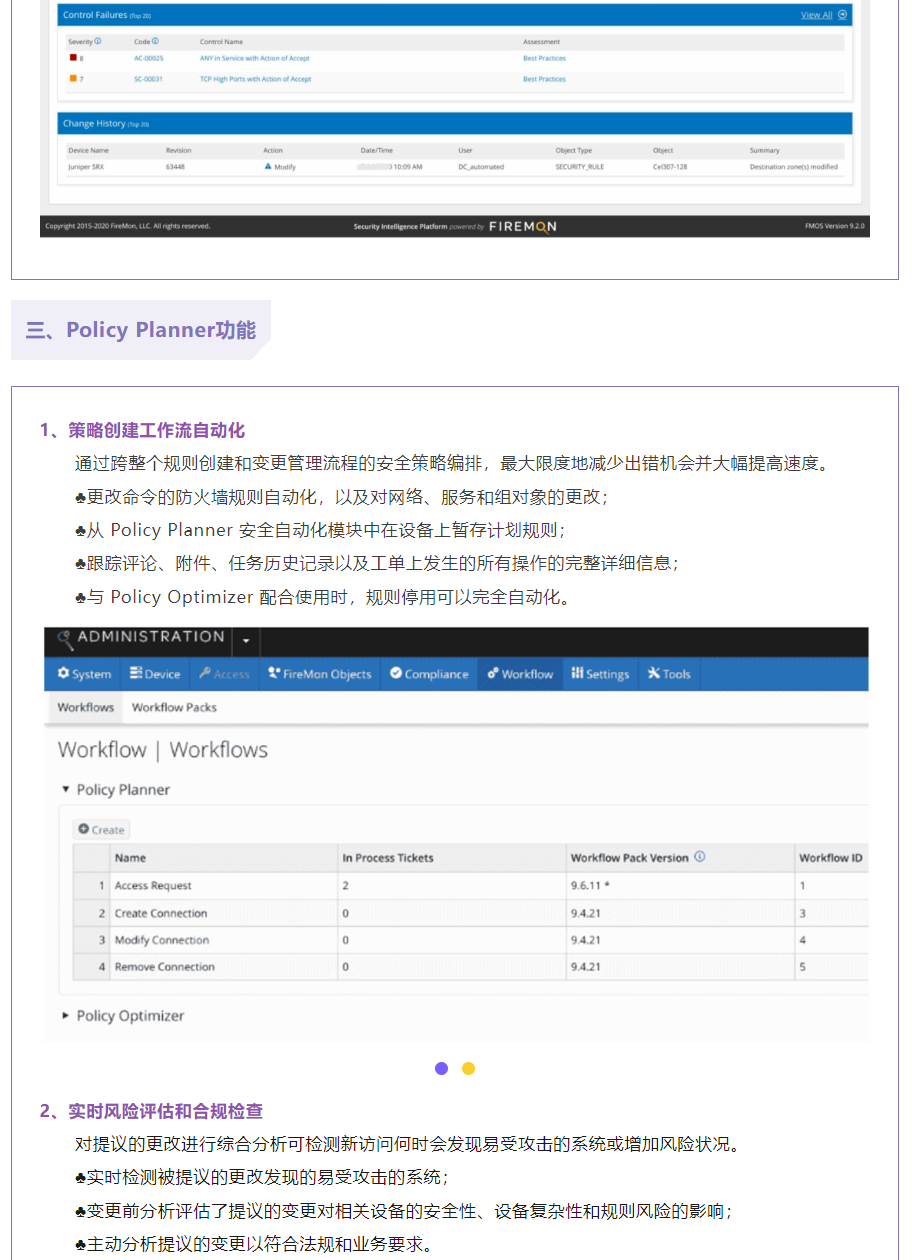Image resolution: width=912 pixels, height=1260 pixels.
Task: Click the '三、Policy Planner功能' section heading
Action: [x=141, y=330]
